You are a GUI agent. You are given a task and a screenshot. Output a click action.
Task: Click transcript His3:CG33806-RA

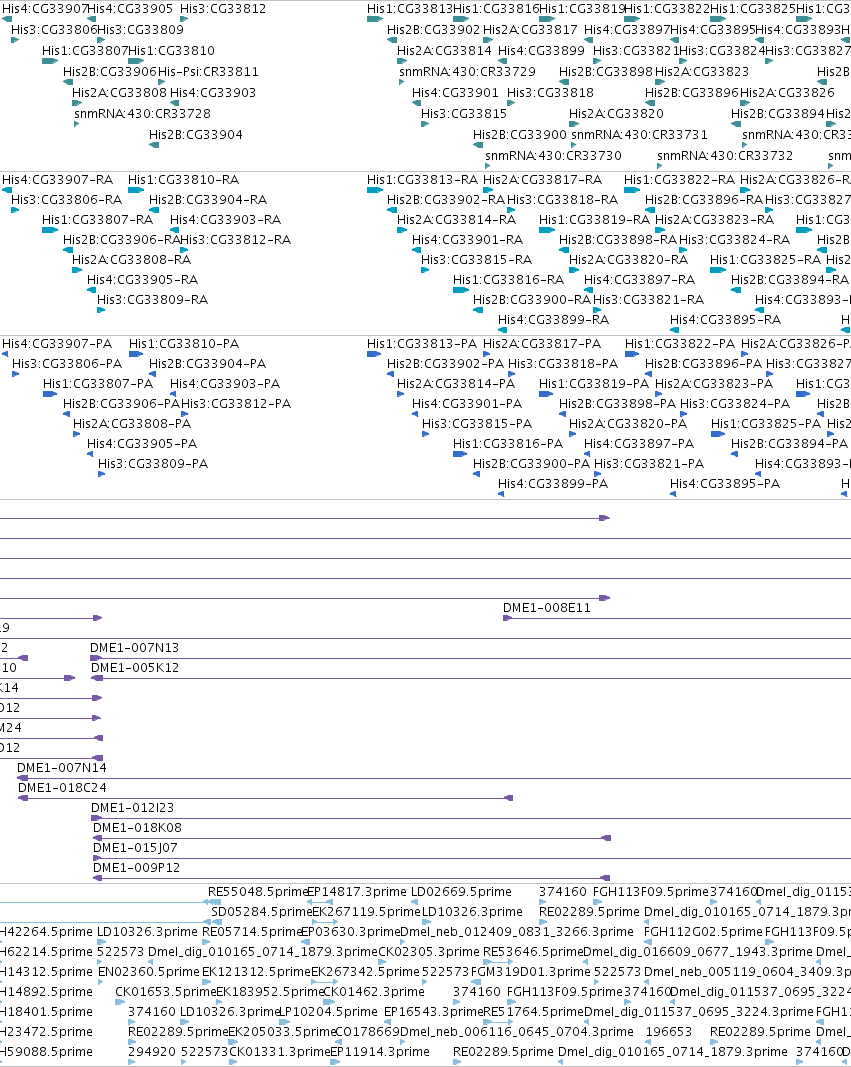click(x=67, y=200)
